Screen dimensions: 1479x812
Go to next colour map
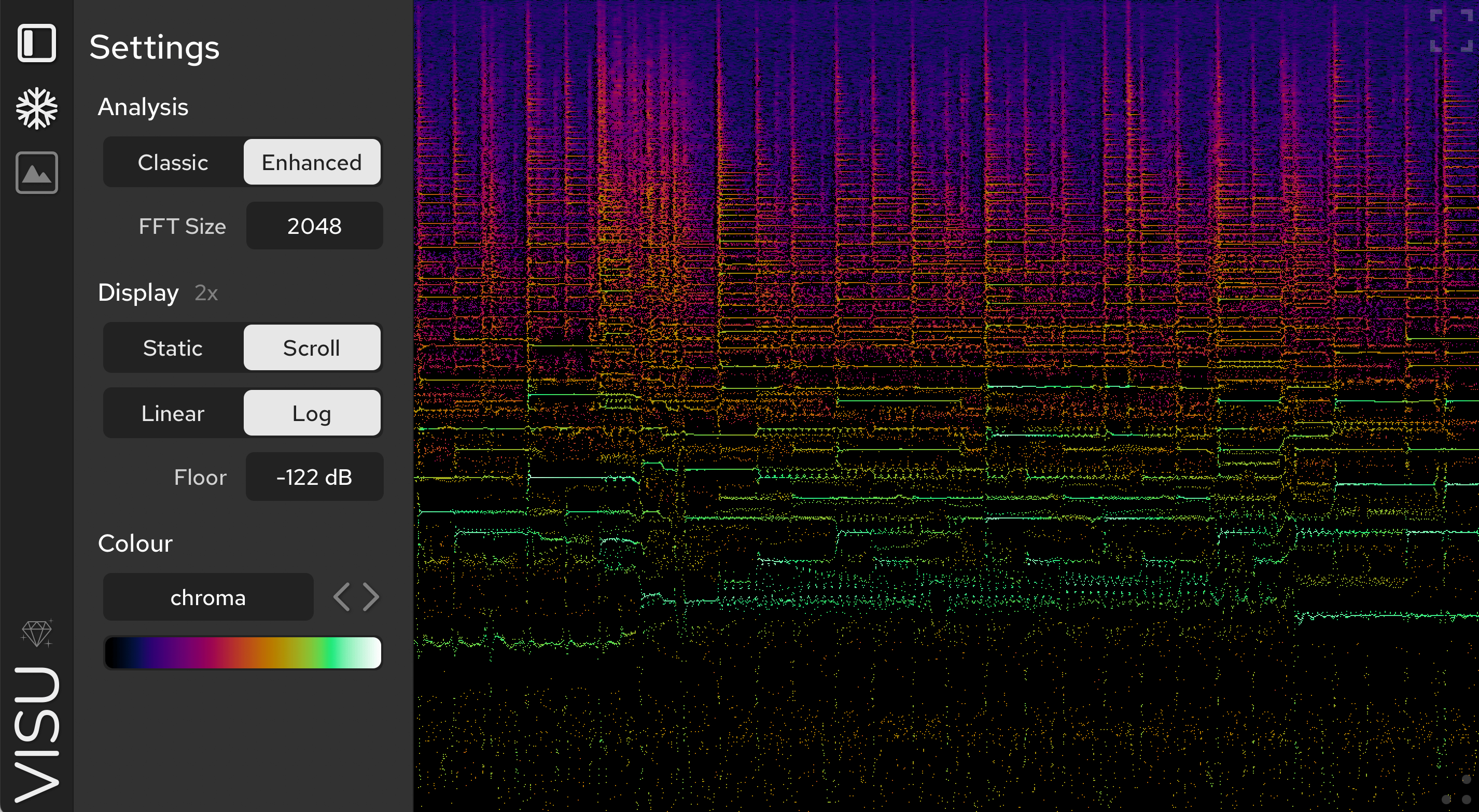point(371,597)
